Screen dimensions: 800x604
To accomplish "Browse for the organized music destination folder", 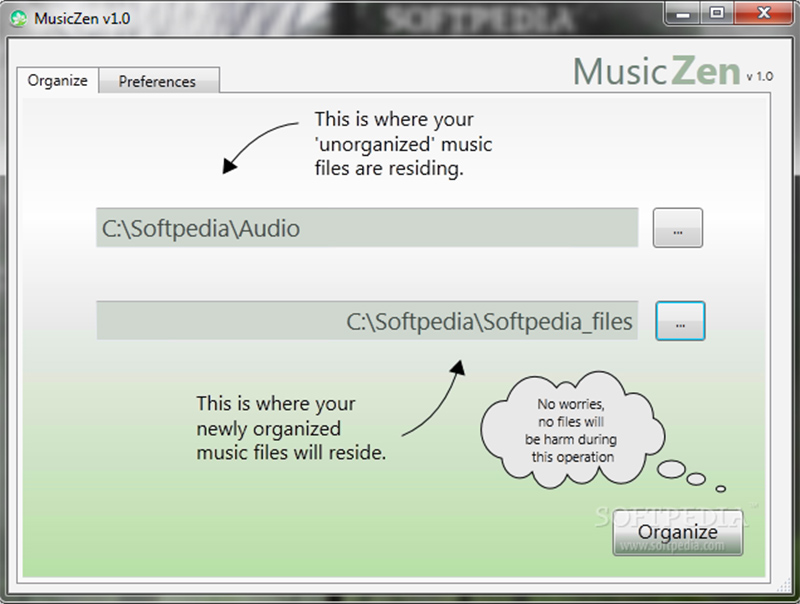I will click(680, 321).
